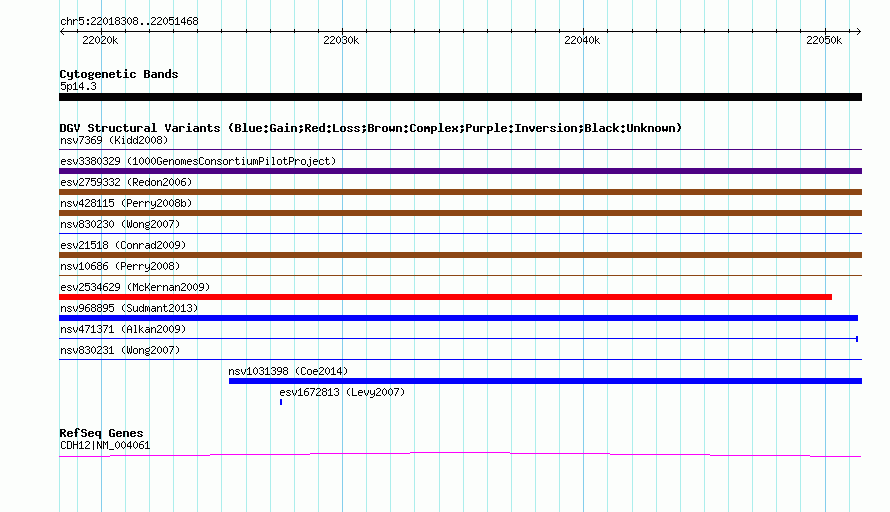Click the esv3380329 (1000GenomesConsortiumPilotProject) label
The width and height of the screenshot is (890, 512).
click(x=198, y=161)
